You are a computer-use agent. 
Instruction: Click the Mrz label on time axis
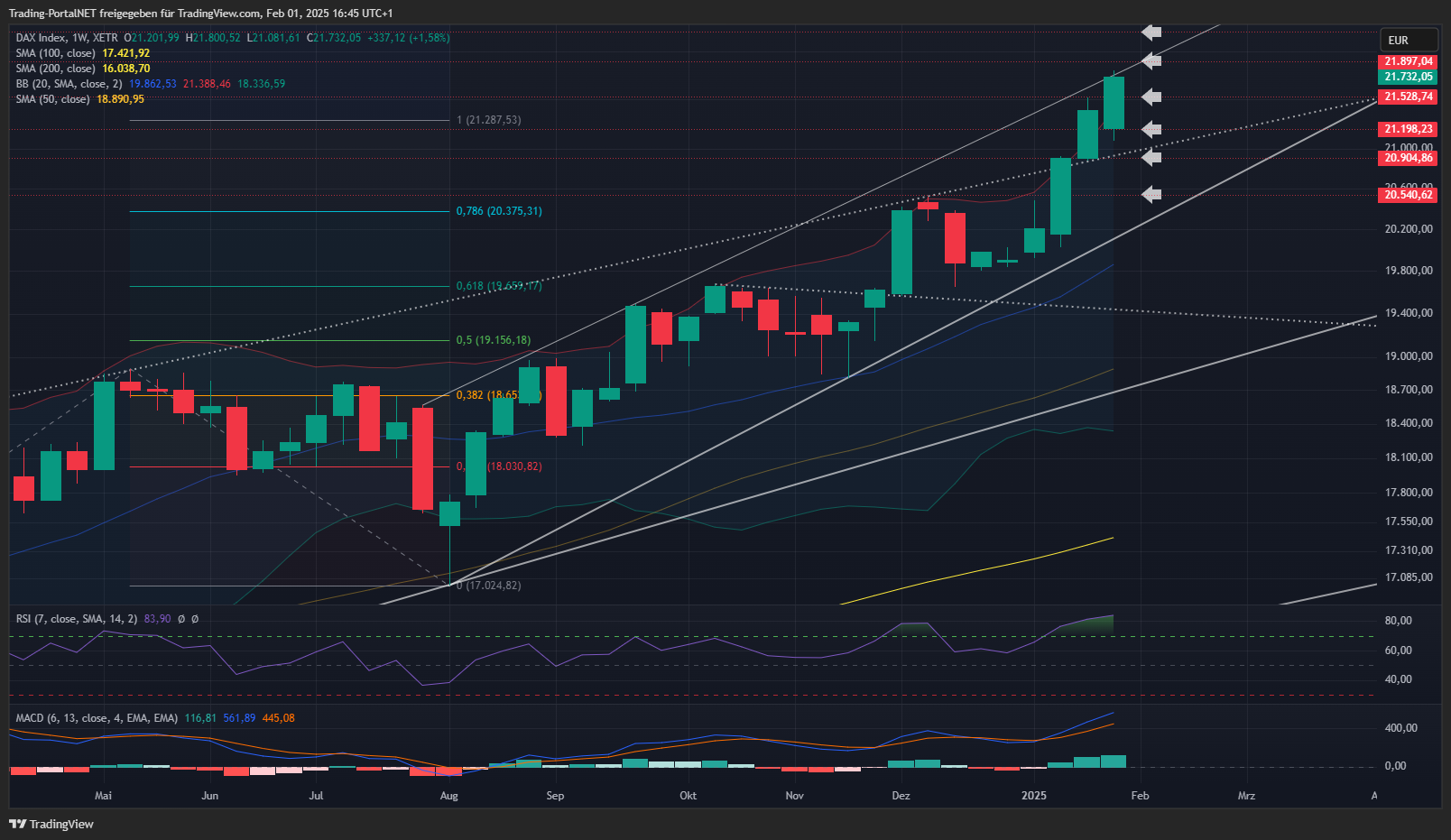point(1247,796)
